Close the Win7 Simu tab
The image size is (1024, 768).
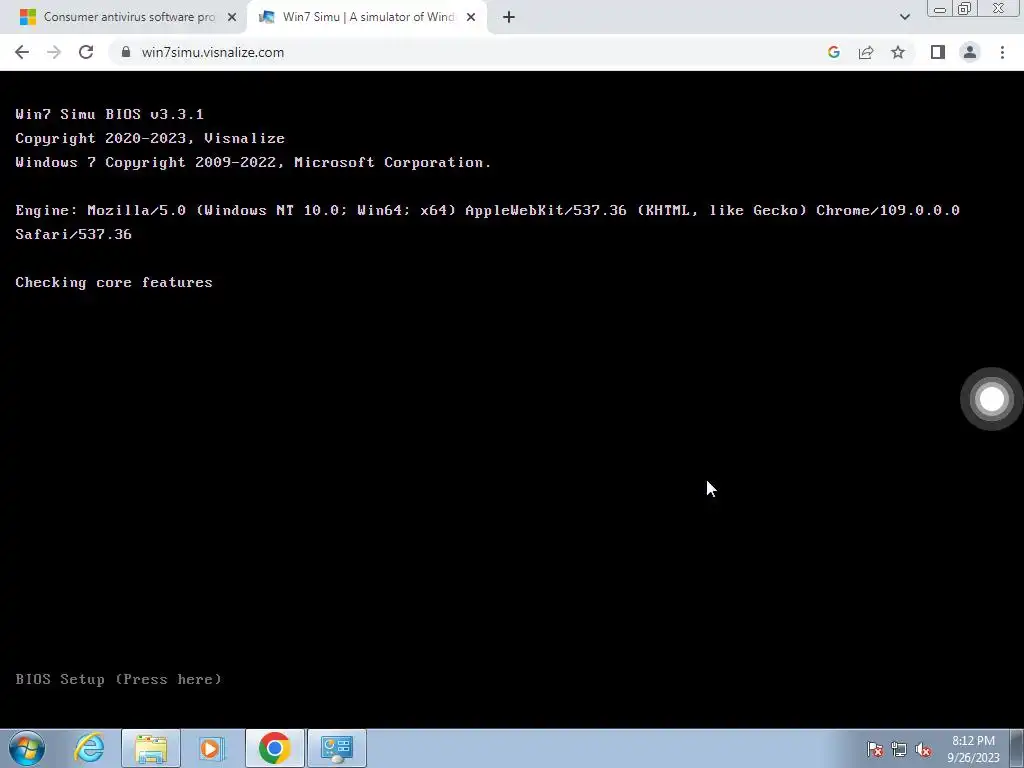click(x=471, y=17)
